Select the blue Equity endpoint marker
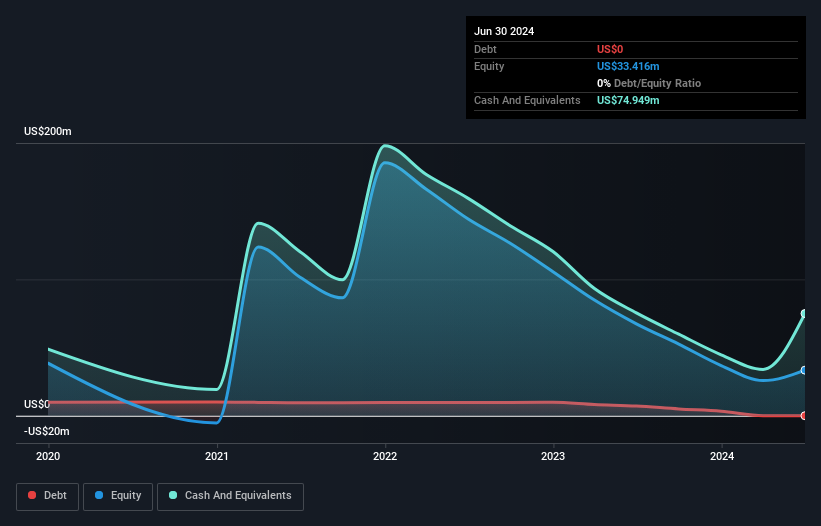The image size is (821, 526). [804, 370]
